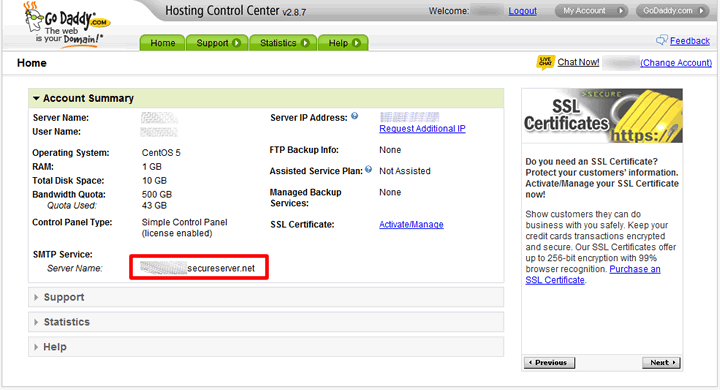Open the Statistics tab

pyautogui.click(x=283, y=43)
